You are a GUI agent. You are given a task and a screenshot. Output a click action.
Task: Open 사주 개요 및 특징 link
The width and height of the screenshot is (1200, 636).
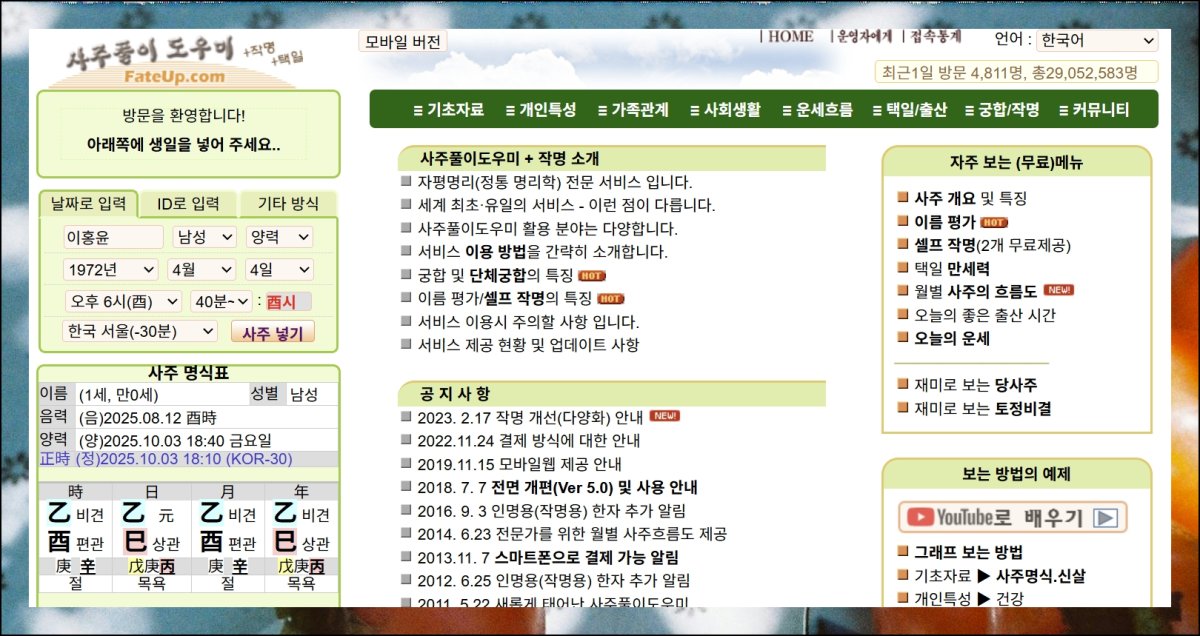[x=970, y=199]
